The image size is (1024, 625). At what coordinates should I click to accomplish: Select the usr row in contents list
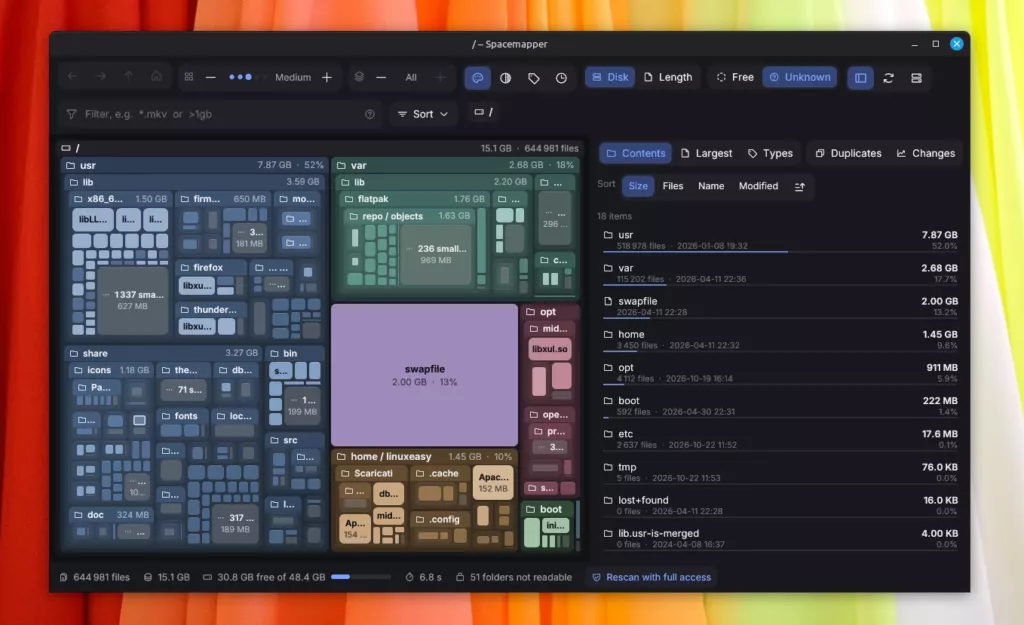coord(780,240)
